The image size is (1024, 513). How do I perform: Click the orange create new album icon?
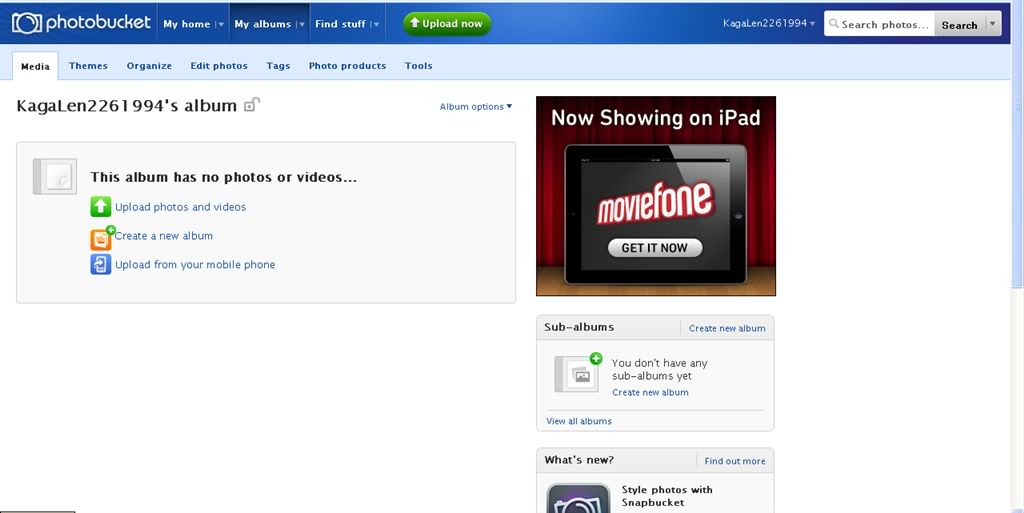coord(102,238)
